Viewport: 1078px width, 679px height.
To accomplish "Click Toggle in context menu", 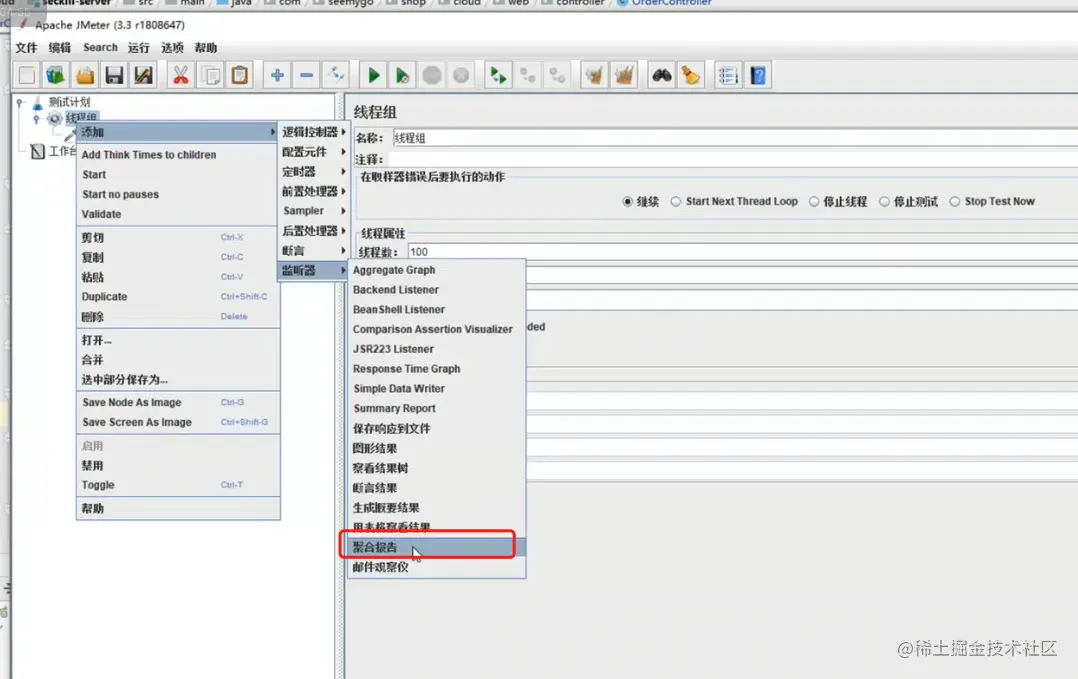I will coord(178,485).
